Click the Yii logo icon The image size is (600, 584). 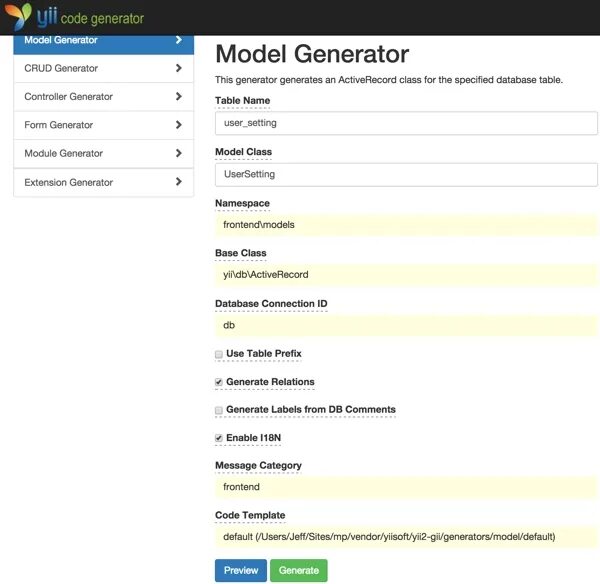coord(18,16)
